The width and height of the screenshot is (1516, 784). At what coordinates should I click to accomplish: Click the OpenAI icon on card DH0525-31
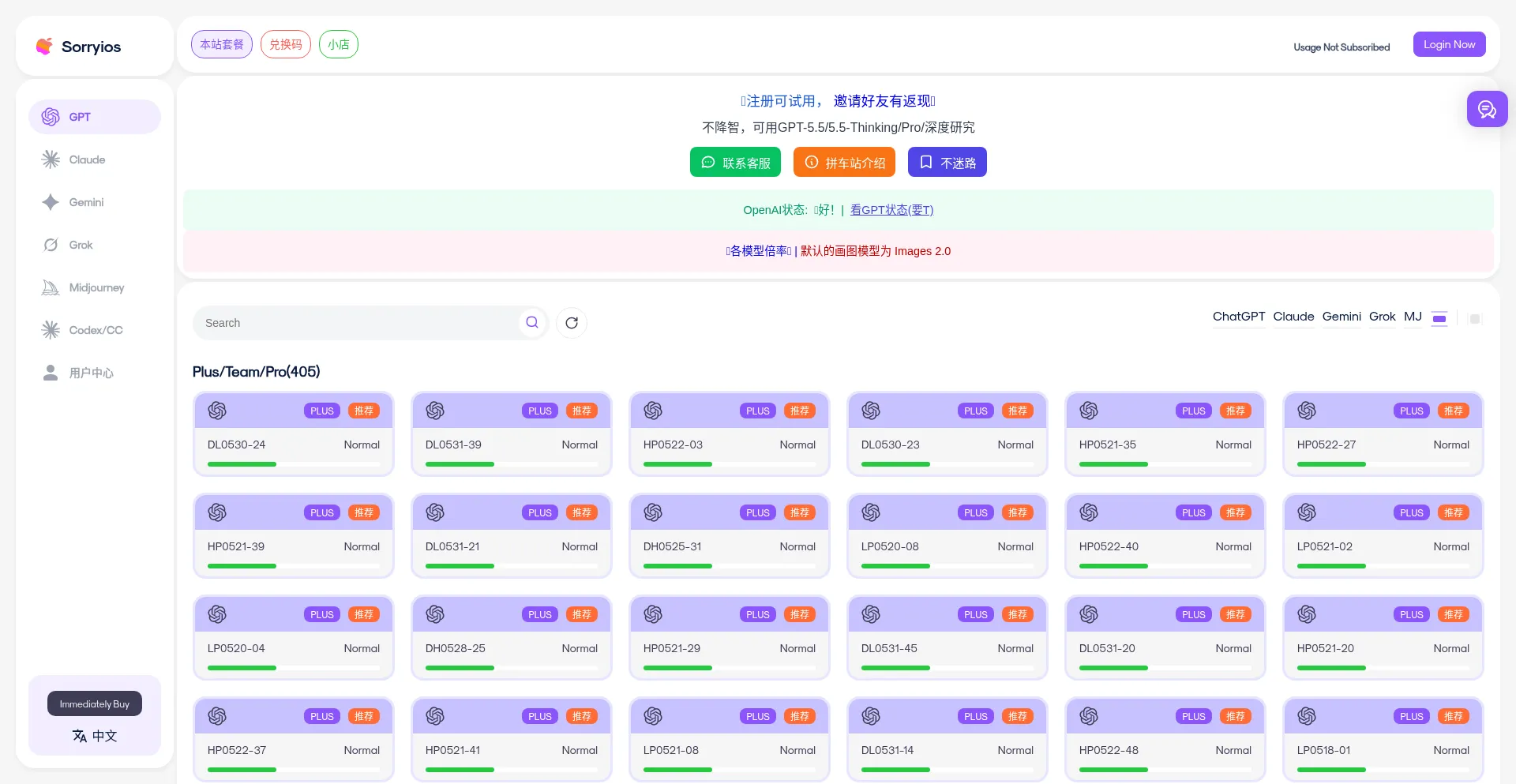653,512
